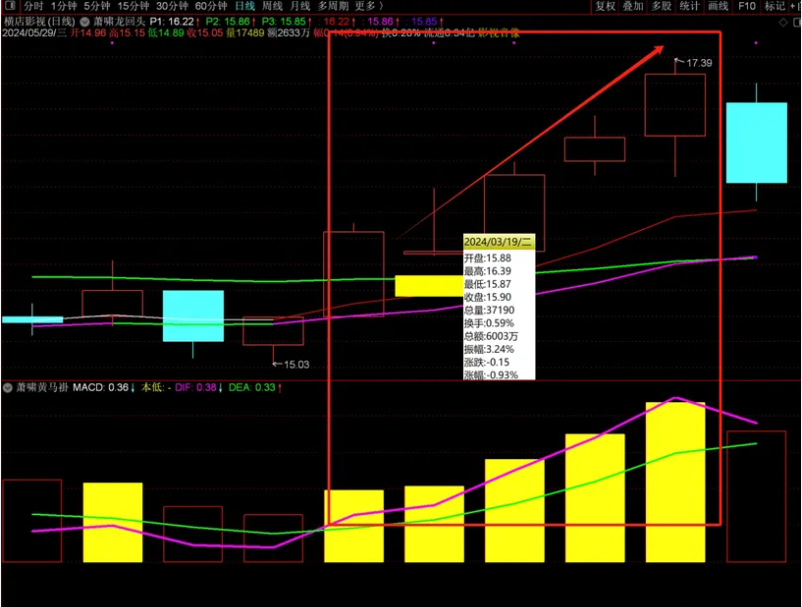802x607 pixels.
Task: Expand the 萧啸黄马褂 indicator dropdown
Action: tap(9, 387)
